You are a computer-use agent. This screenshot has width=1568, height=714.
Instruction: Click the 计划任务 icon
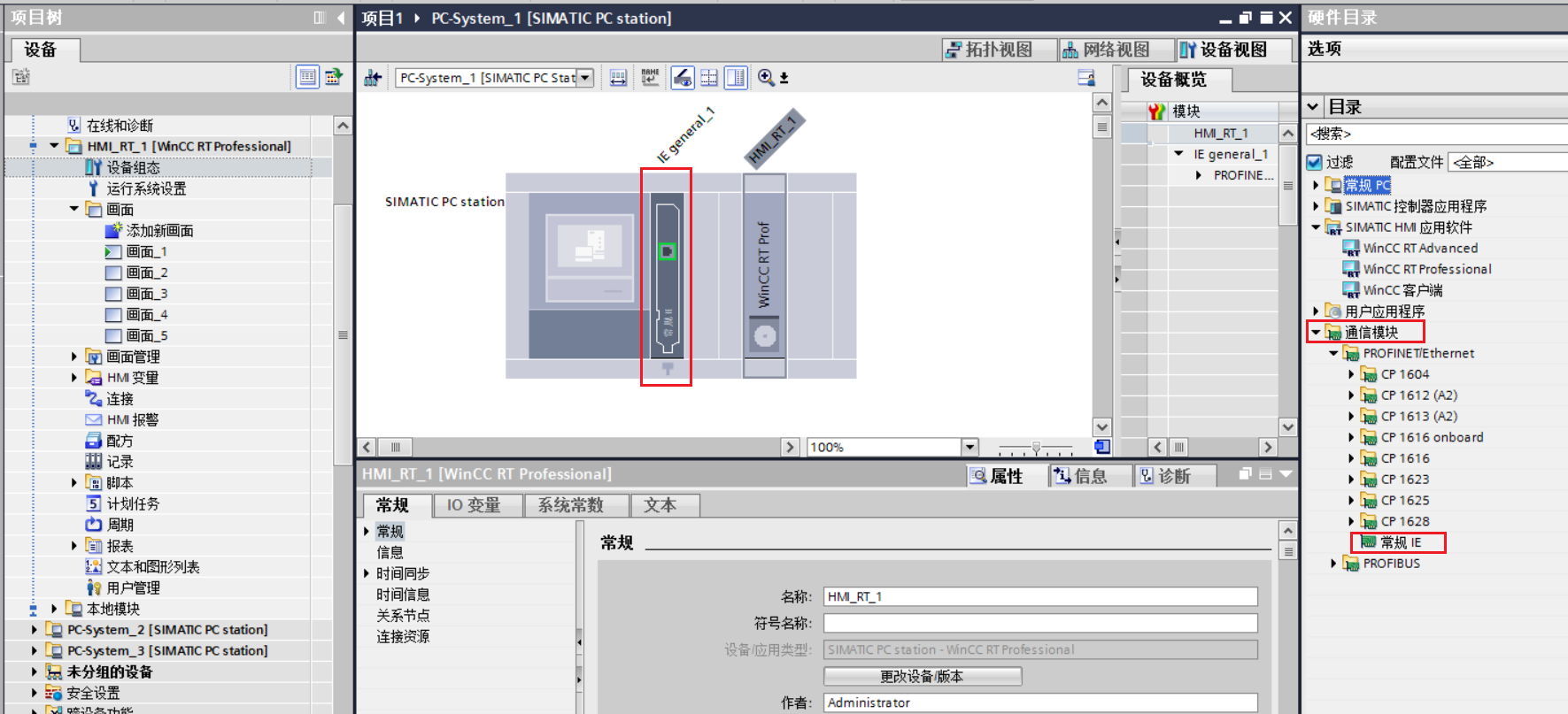click(x=94, y=503)
